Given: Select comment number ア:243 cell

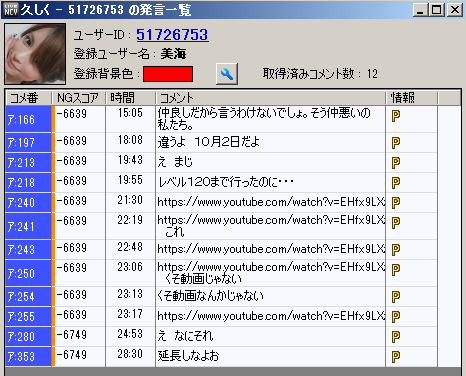Looking at the screenshot, I should (x=28, y=250).
